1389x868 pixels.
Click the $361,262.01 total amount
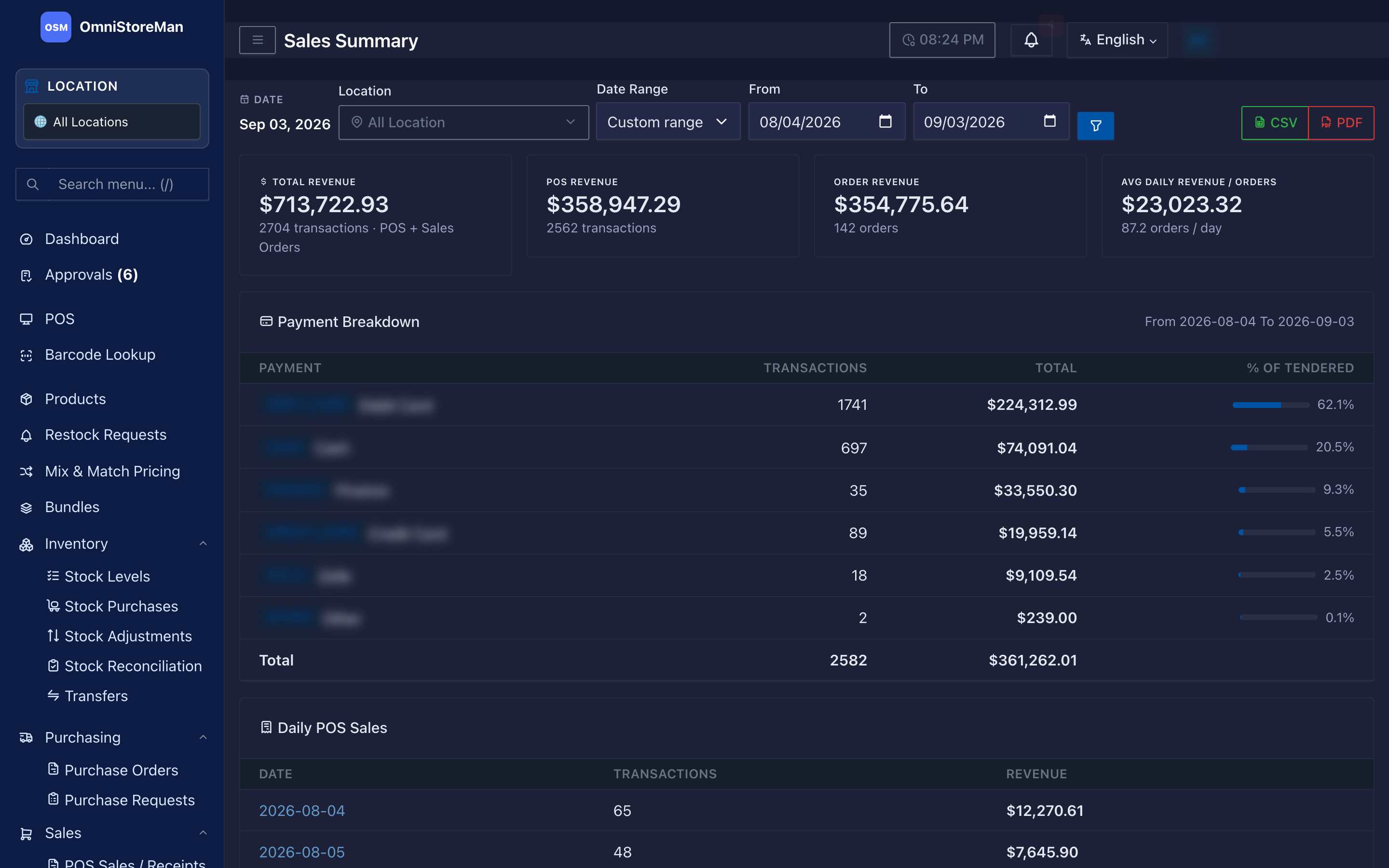point(1033,661)
